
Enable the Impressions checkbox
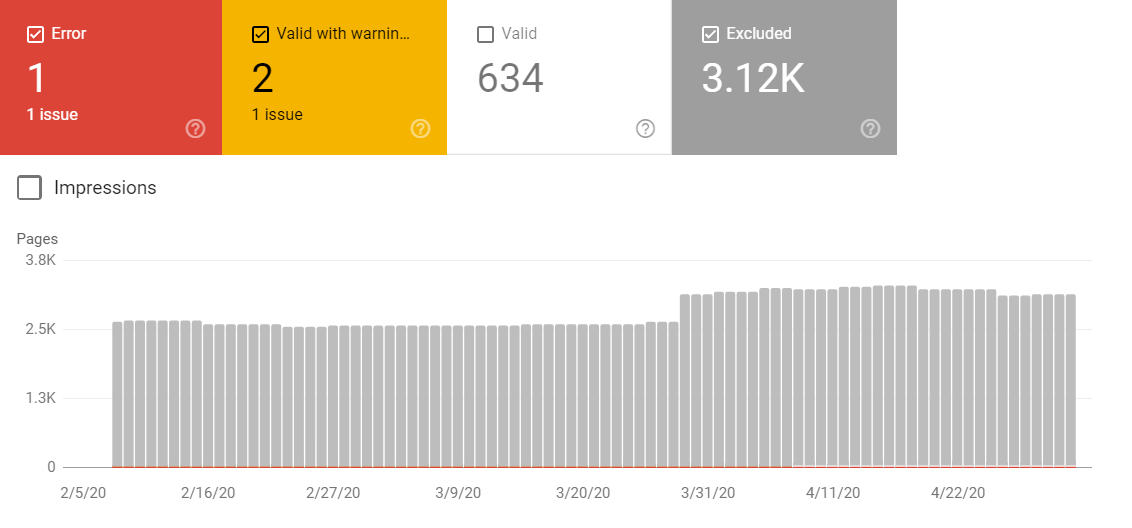point(29,188)
